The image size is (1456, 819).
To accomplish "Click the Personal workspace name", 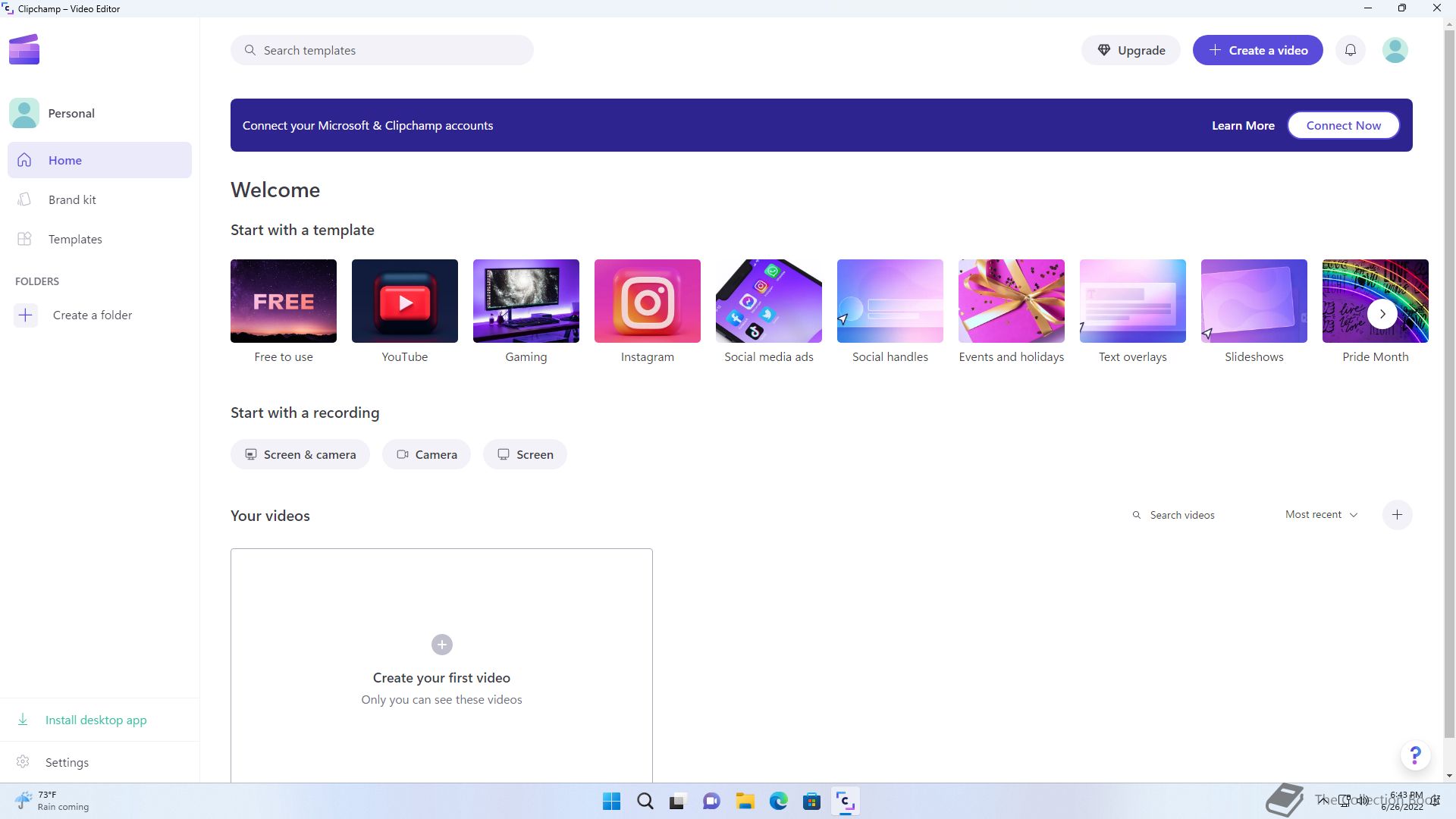I will click(x=71, y=113).
